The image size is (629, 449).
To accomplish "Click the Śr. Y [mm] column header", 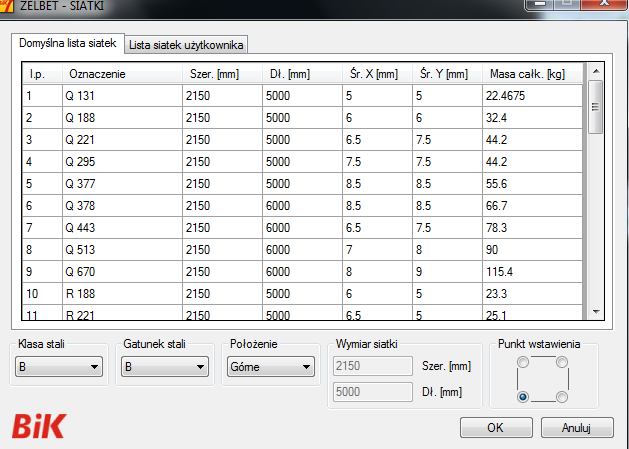I will (447, 74).
